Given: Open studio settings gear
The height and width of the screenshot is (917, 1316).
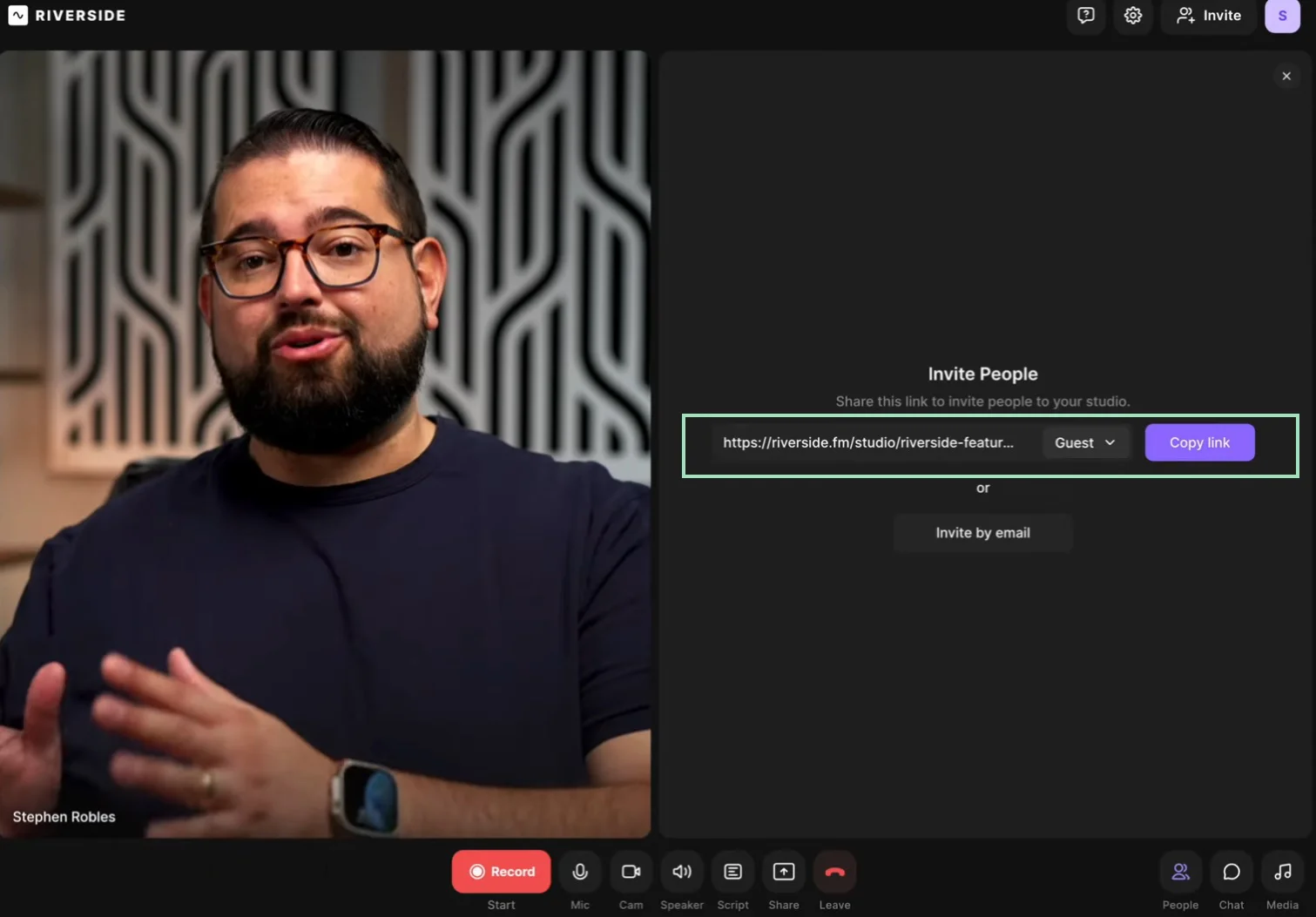Looking at the screenshot, I should tap(1132, 15).
